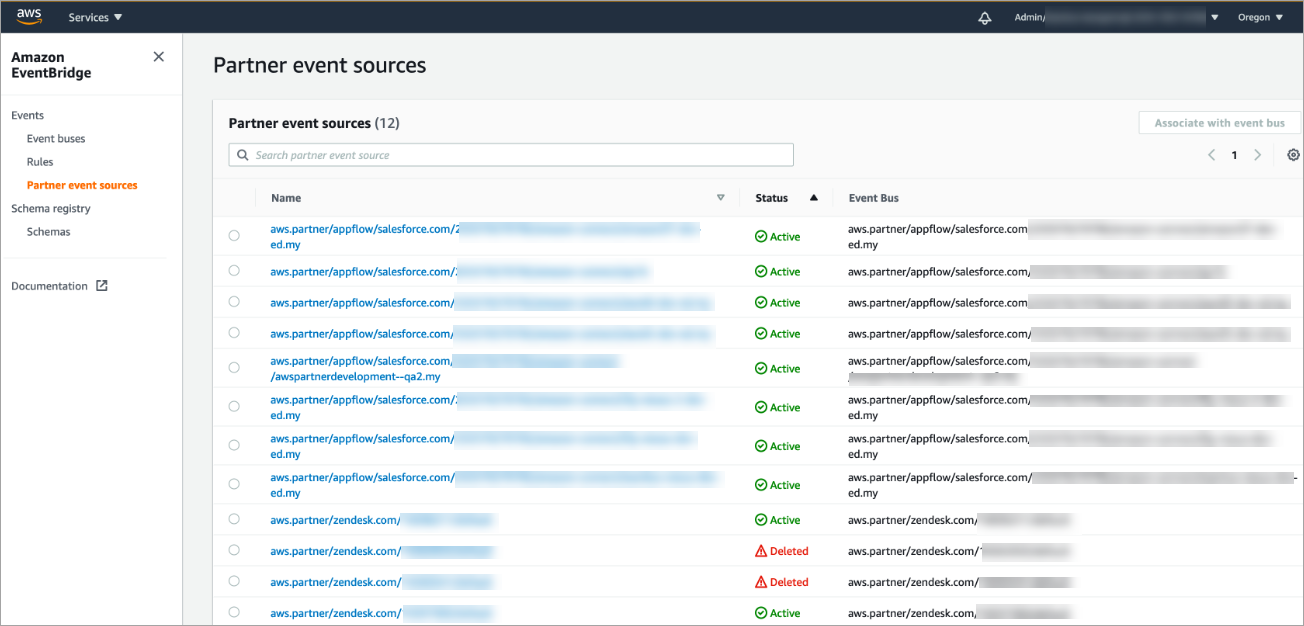Go to previous page arrow

[1211, 155]
